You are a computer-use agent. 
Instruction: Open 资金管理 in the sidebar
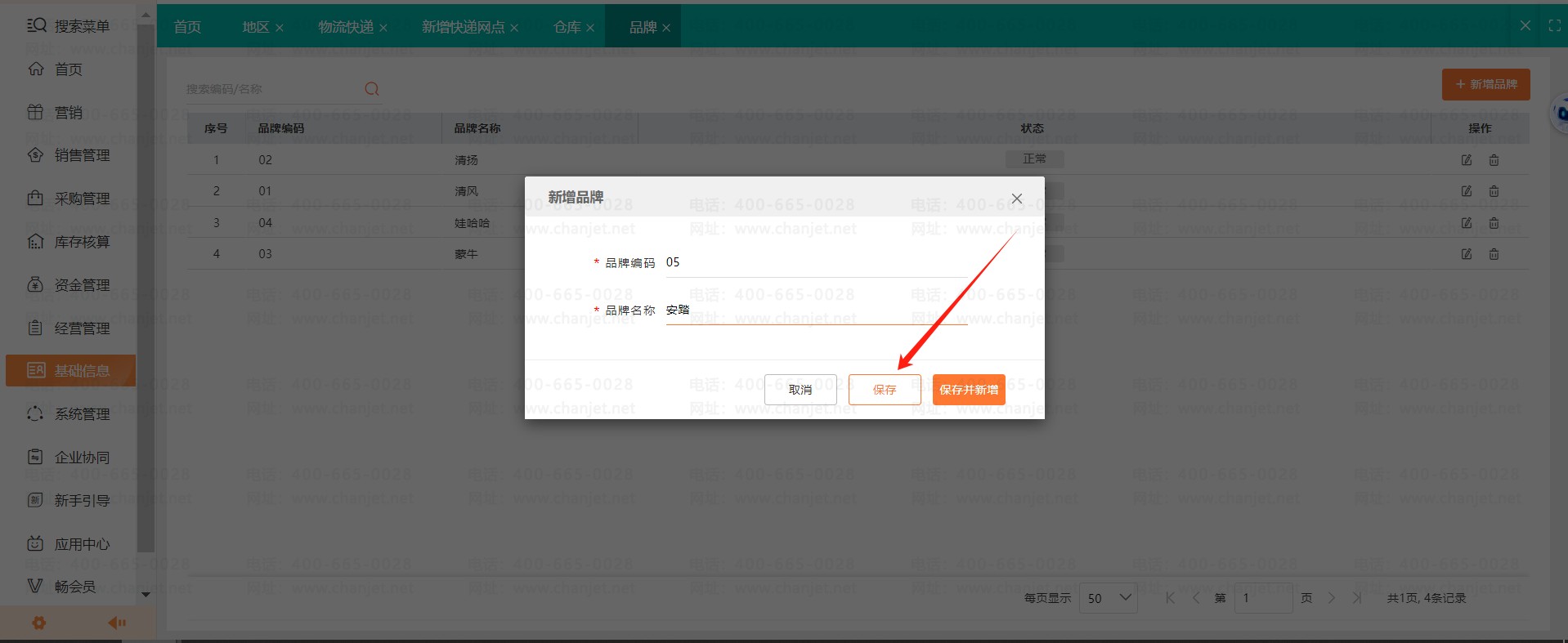(x=69, y=285)
